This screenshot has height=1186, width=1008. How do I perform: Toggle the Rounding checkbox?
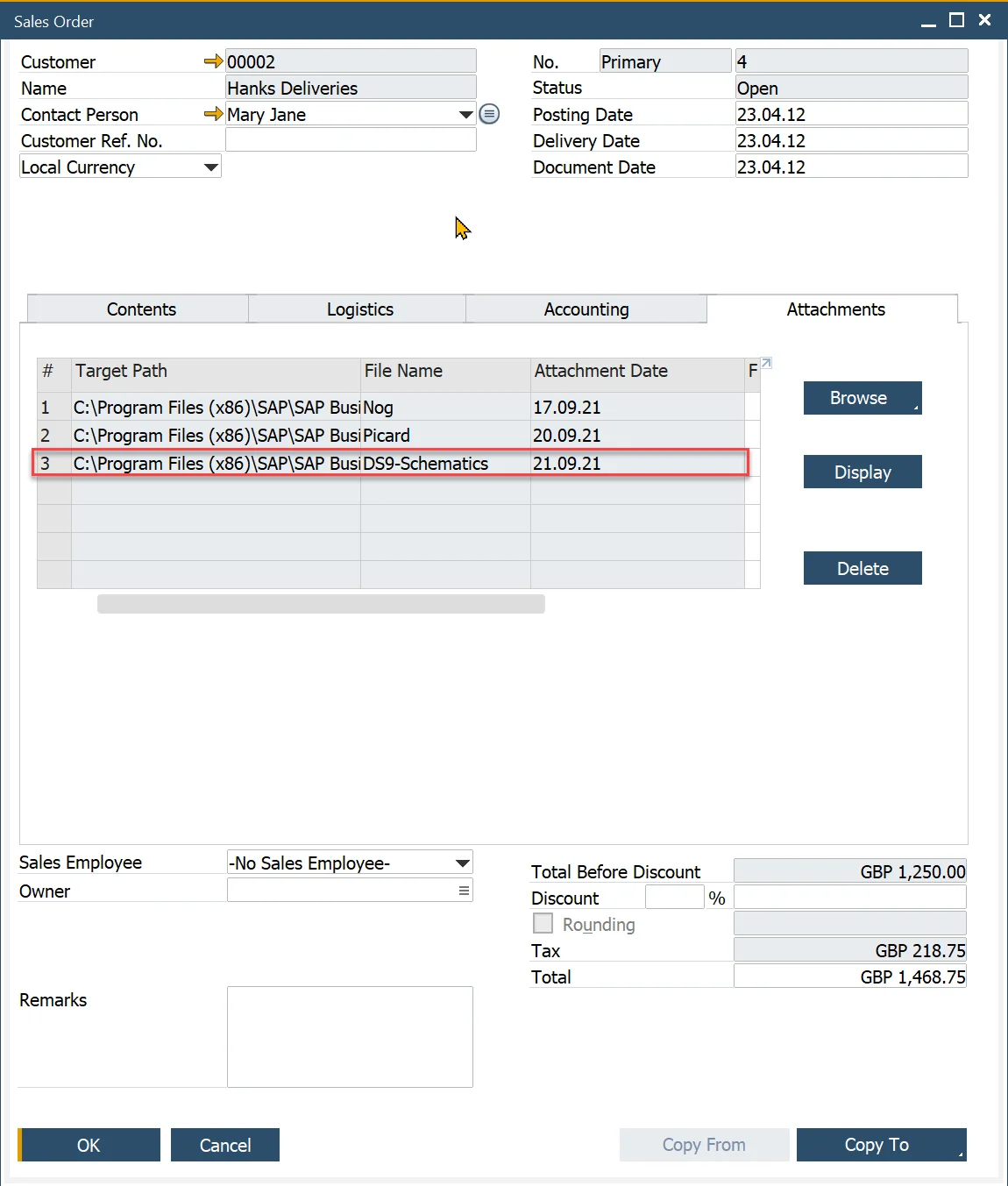pyautogui.click(x=543, y=924)
